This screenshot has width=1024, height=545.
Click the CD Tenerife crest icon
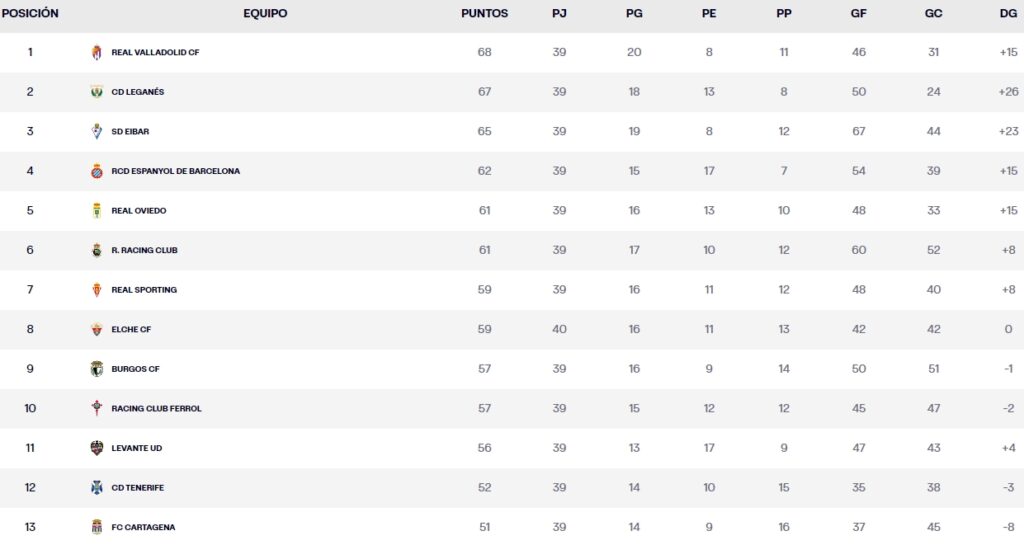(x=97, y=488)
